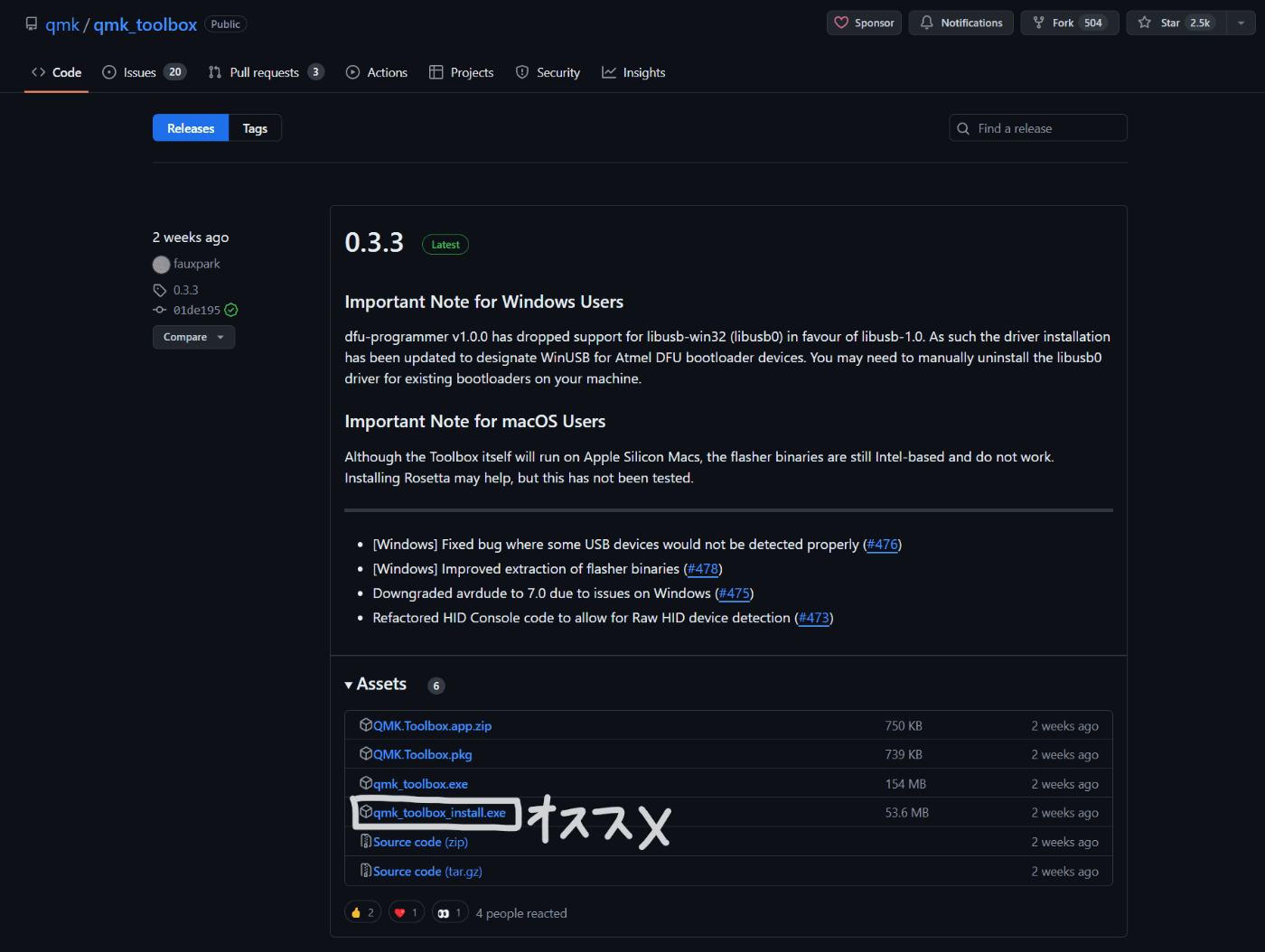Screen dimensions: 1265x952
Task: Open pull request #478 link
Action: 703,569
